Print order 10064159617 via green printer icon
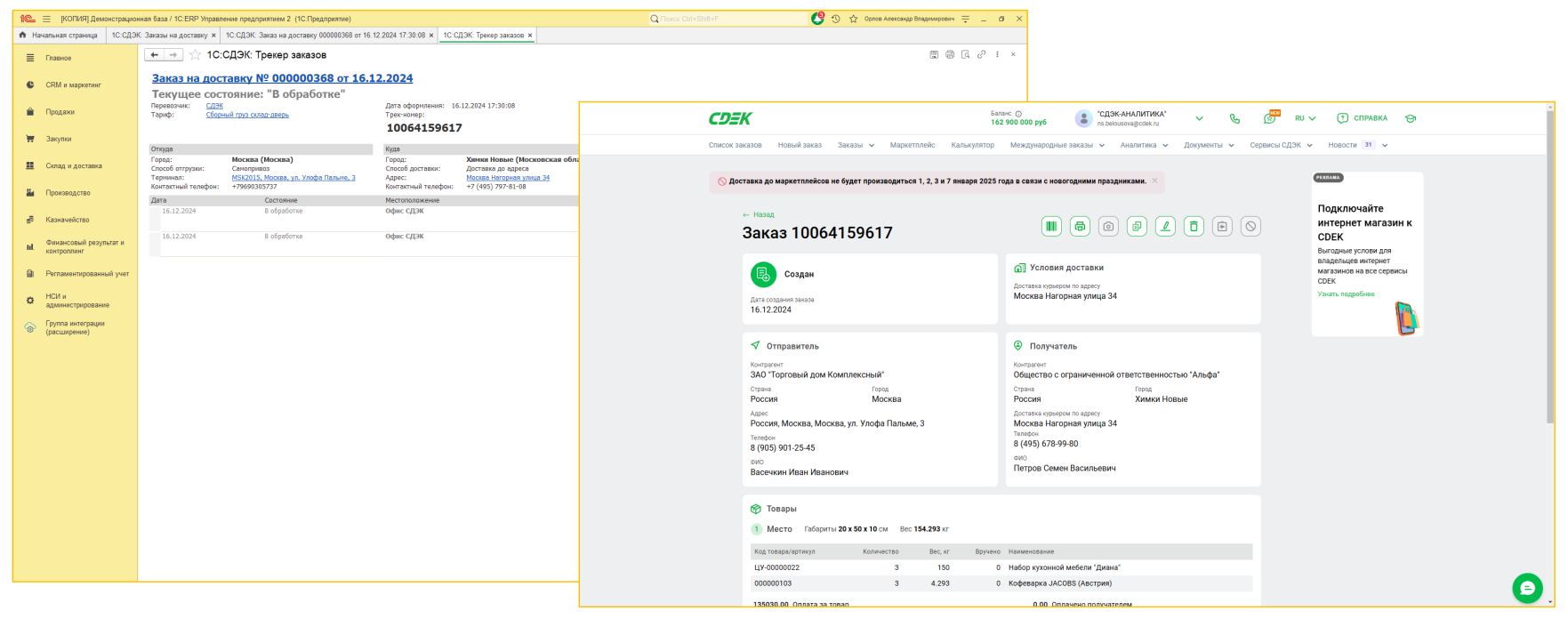 [x=1080, y=227]
